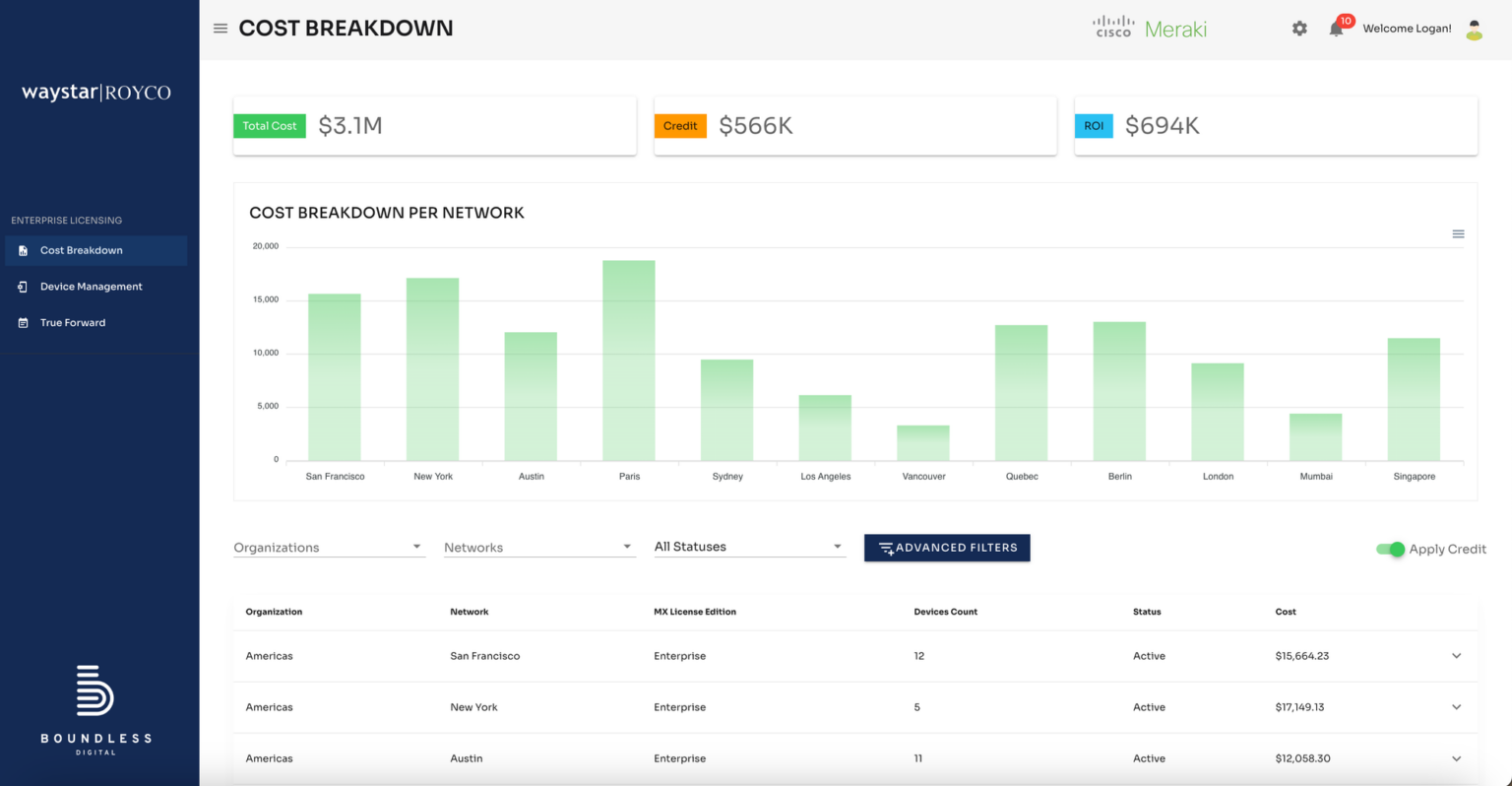Open the Networks dropdown
This screenshot has width=1512, height=786.
coord(539,547)
